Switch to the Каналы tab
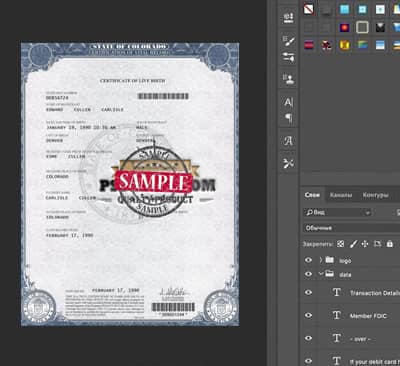The height and width of the screenshot is (366, 400). tap(341, 195)
